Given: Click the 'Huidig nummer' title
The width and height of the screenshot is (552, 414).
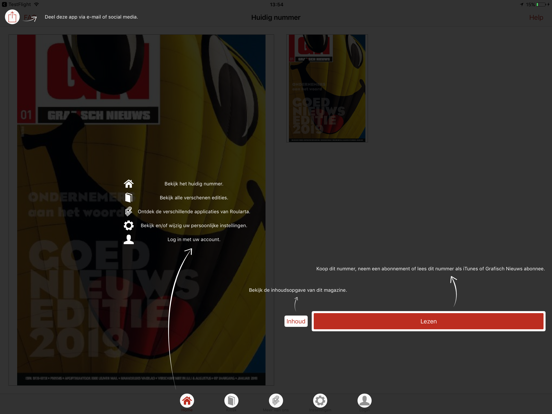Looking at the screenshot, I should 276,18.
